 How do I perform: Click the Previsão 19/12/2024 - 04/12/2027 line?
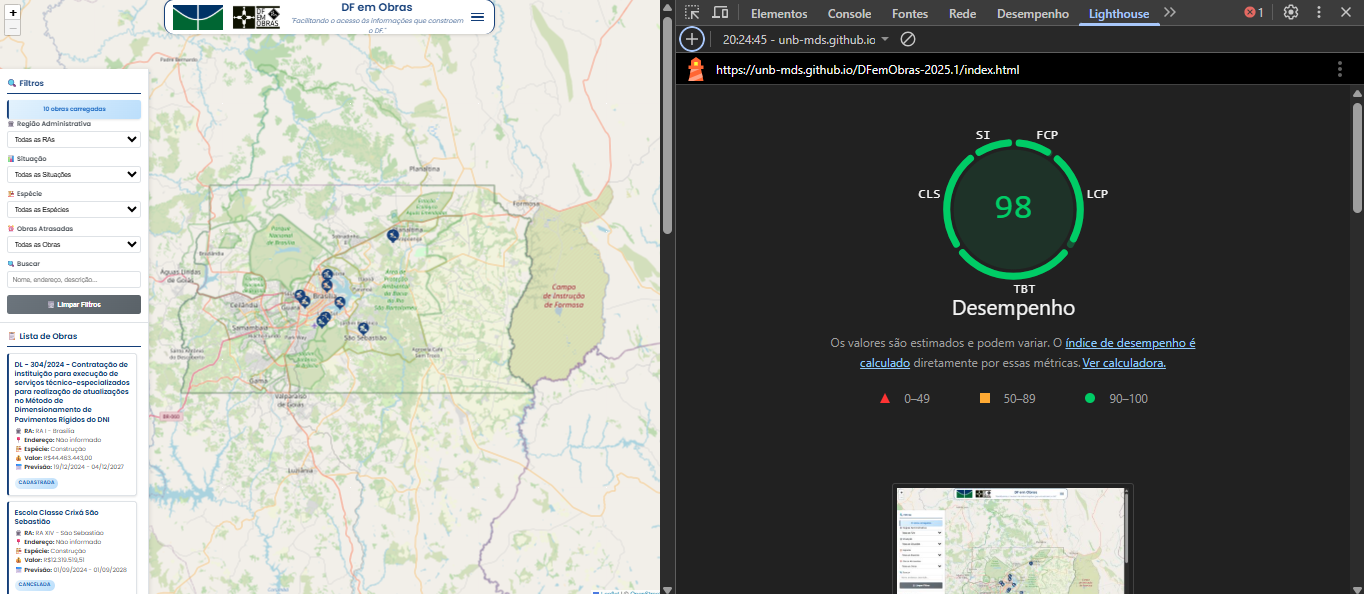click(x=69, y=467)
